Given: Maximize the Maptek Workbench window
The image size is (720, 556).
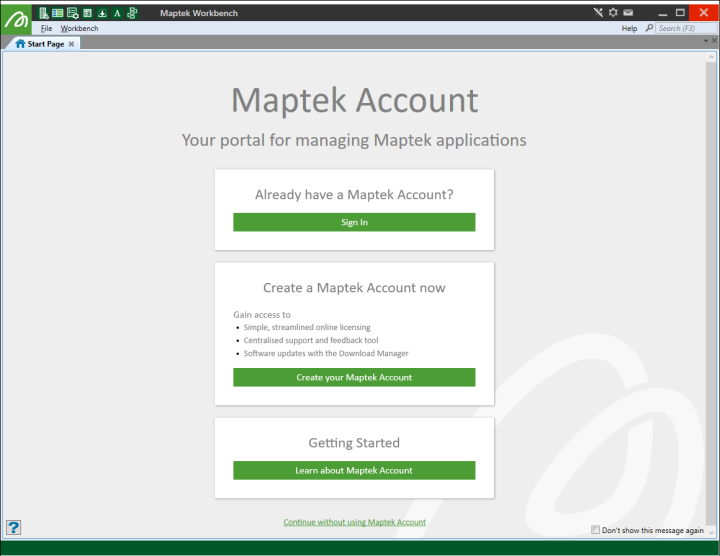Looking at the screenshot, I should [x=681, y=13].
